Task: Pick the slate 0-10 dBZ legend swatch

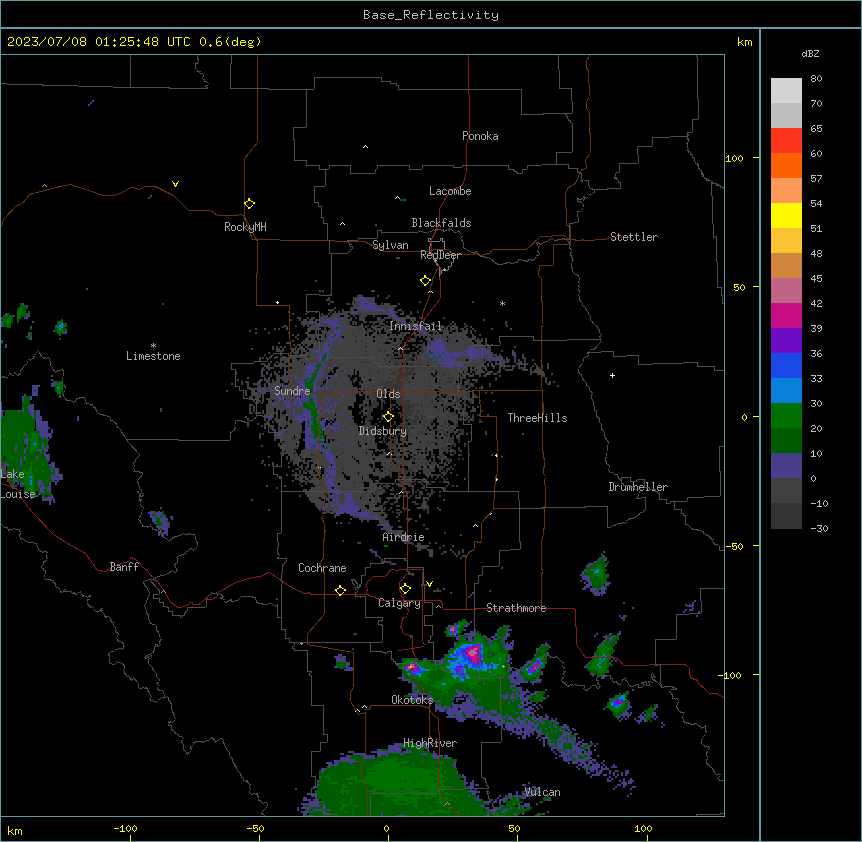Action: [x=786, y=466]
